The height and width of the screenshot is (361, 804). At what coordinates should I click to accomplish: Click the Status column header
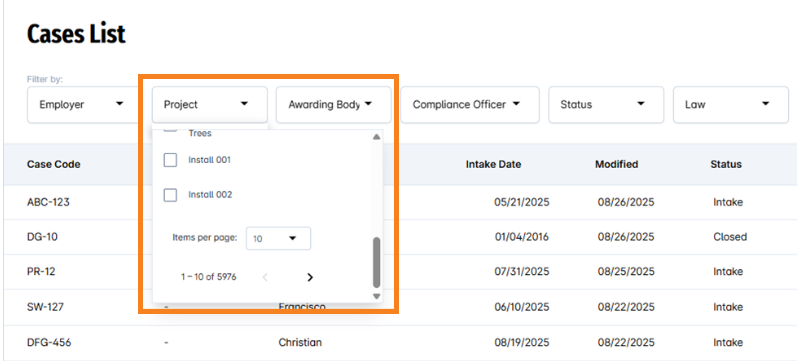tap(726, 165)
